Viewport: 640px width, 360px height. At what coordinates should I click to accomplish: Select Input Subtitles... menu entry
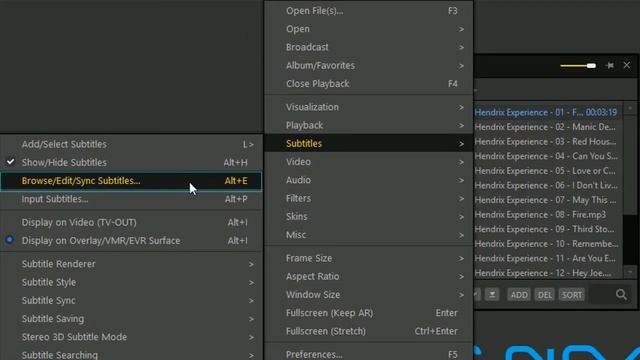pyautogui.click(x=131, y=199)
